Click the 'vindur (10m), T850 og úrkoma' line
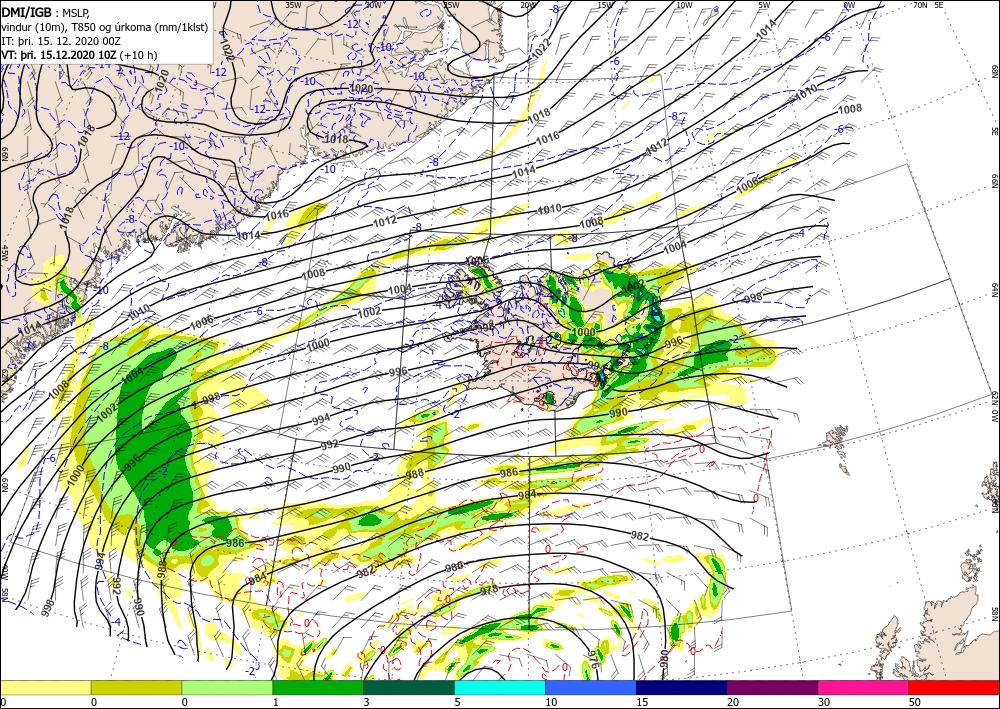Screen dimensions: 1000x709 [103, 26]
